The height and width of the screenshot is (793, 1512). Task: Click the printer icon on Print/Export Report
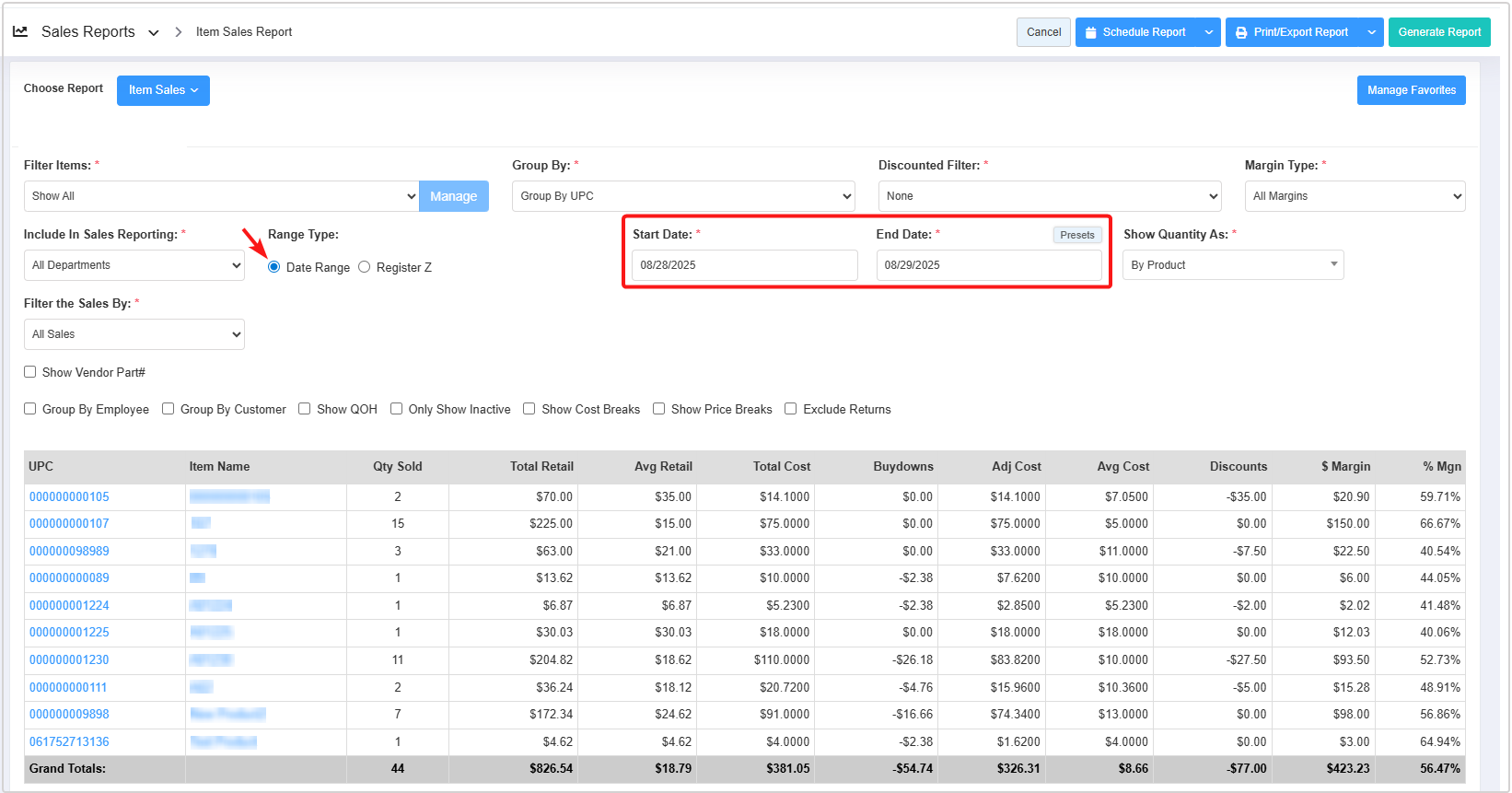(x=1241, y=32)
